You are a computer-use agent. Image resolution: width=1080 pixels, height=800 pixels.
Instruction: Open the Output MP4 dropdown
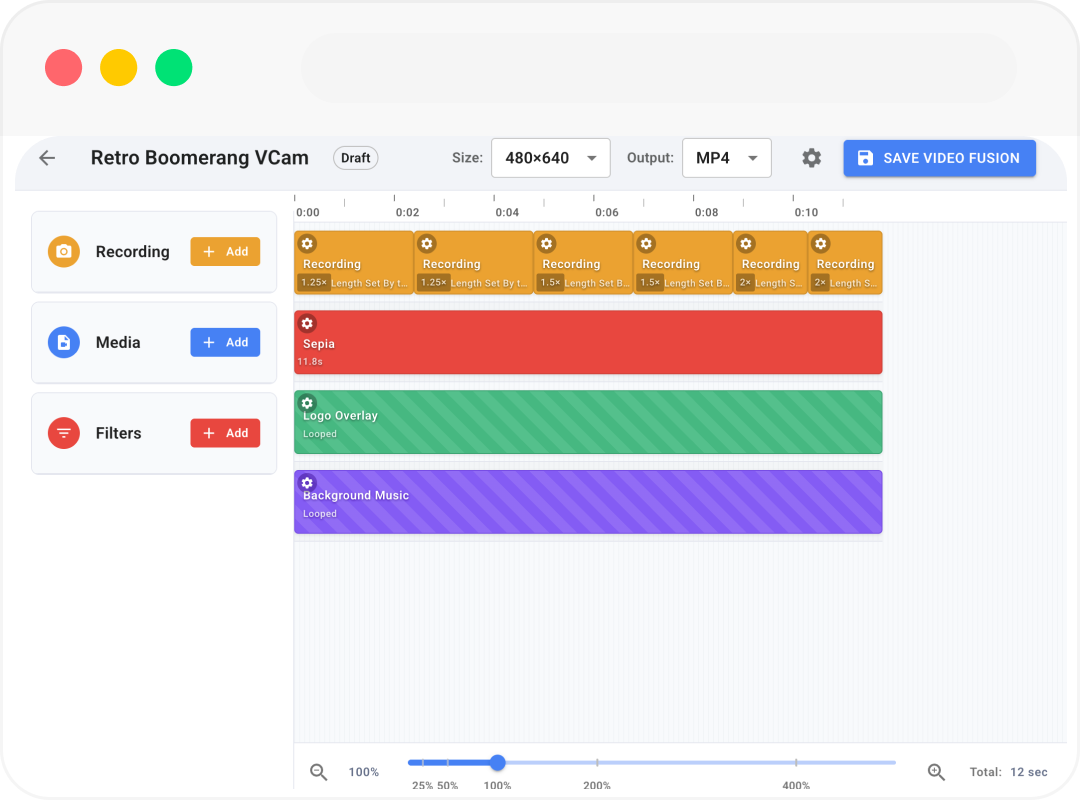coord(726,158)
